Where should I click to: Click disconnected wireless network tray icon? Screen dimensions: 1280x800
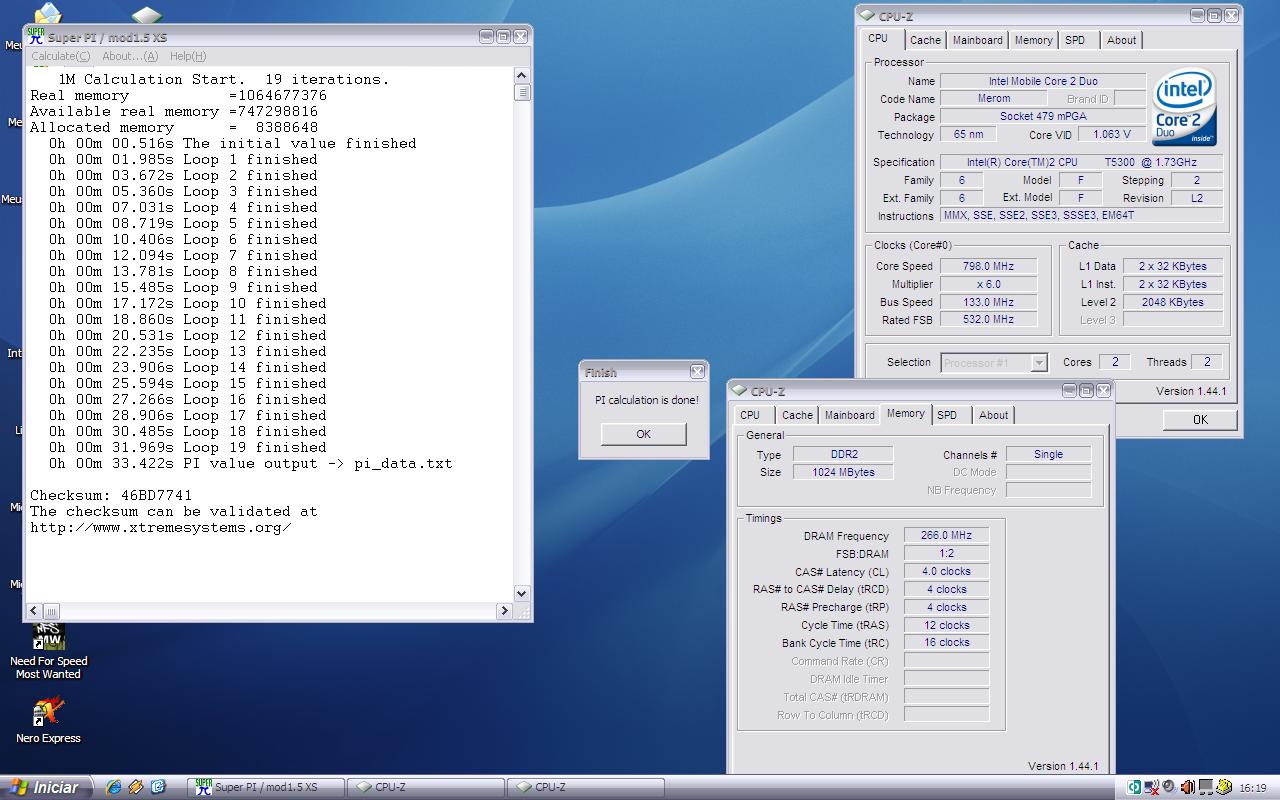[1152, 787]
